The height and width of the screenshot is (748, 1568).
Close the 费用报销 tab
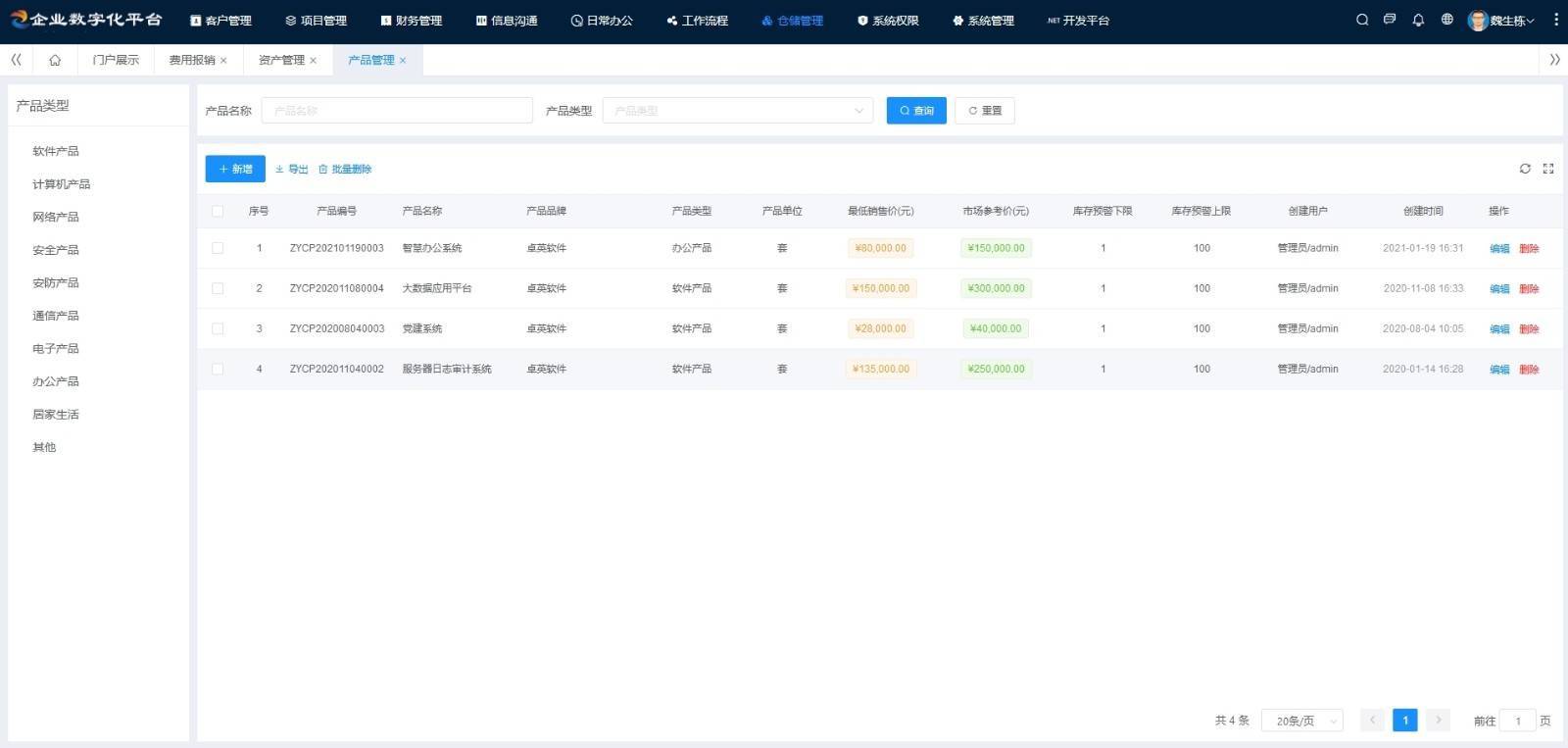point(223,61)
